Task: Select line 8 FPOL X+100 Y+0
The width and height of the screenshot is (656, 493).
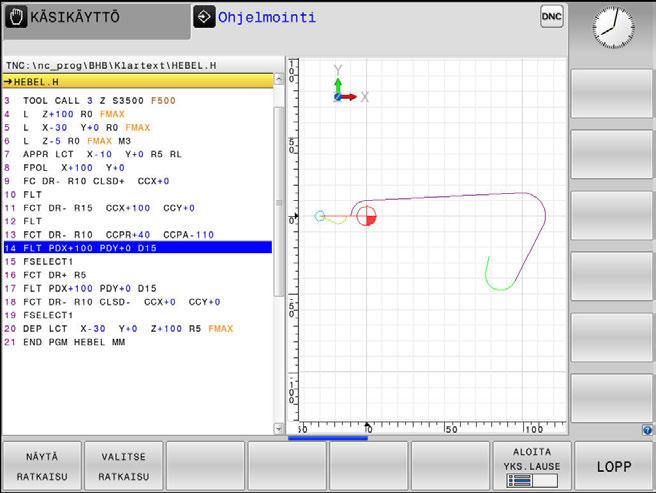Action: [x=138, y=167]
